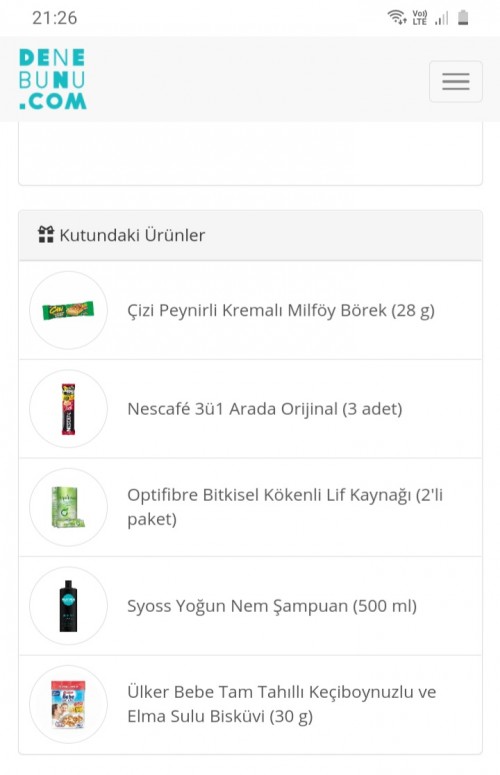
Task: Tap the empty white card above product list
Action: pyautogui.click(x=250, y=154)
